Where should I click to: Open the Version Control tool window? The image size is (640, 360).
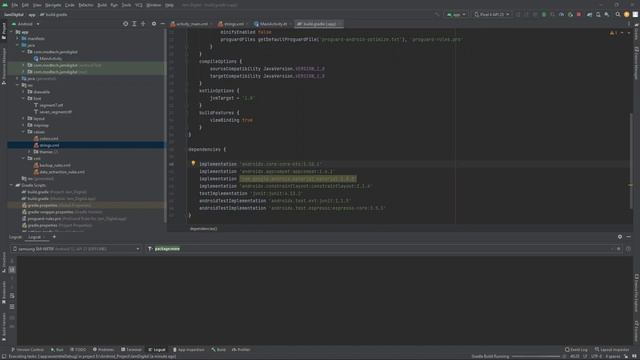(x=28, y=350)
